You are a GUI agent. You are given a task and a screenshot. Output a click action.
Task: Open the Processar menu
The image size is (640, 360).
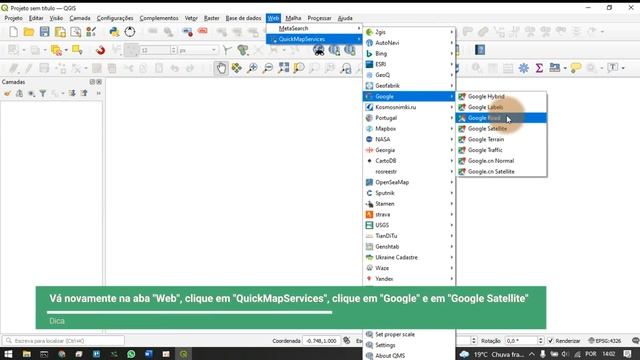[320, 18]
